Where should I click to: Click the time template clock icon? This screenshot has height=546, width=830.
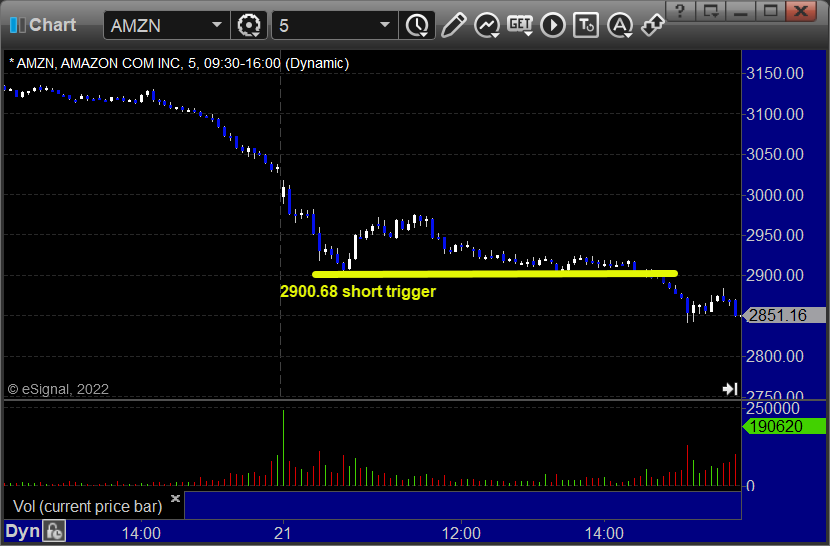coord(418,25)
